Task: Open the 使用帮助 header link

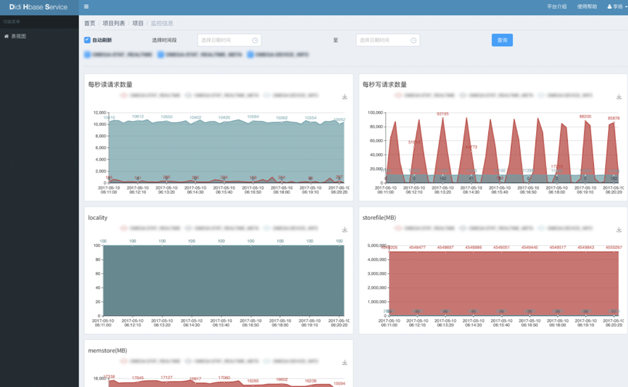Action: [587, 6]
